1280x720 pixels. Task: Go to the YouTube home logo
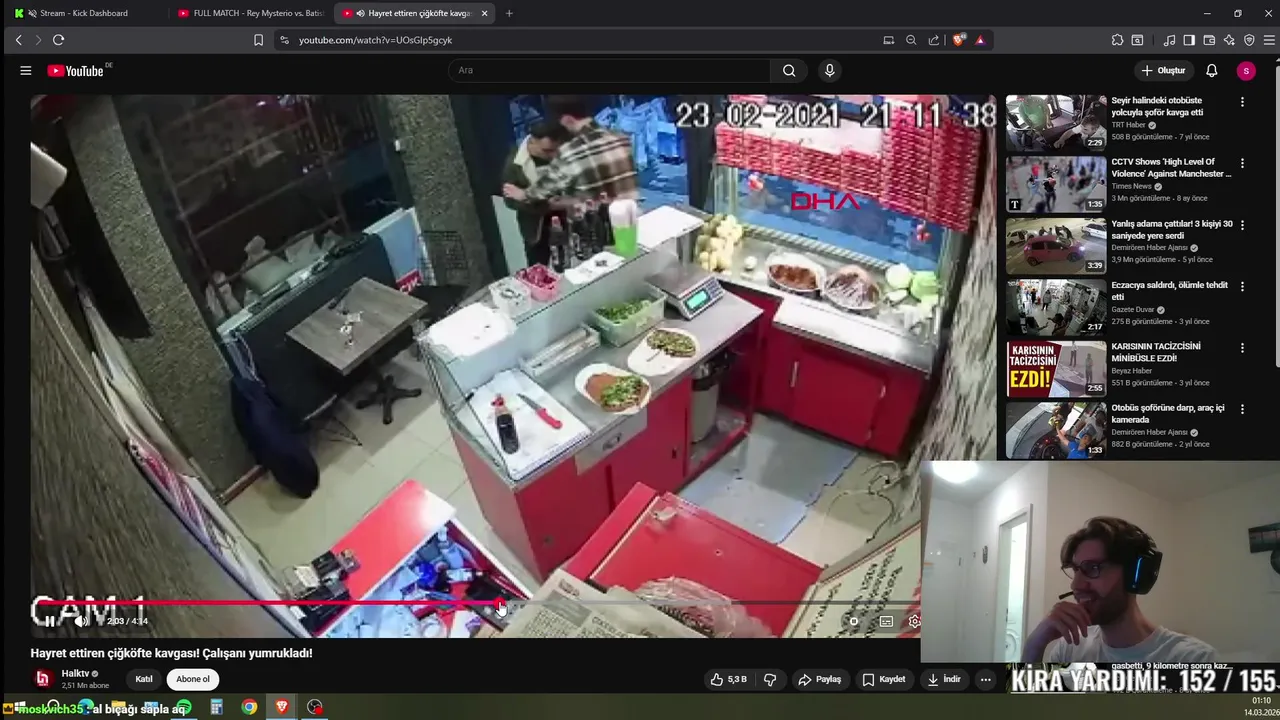coord(76,71)
